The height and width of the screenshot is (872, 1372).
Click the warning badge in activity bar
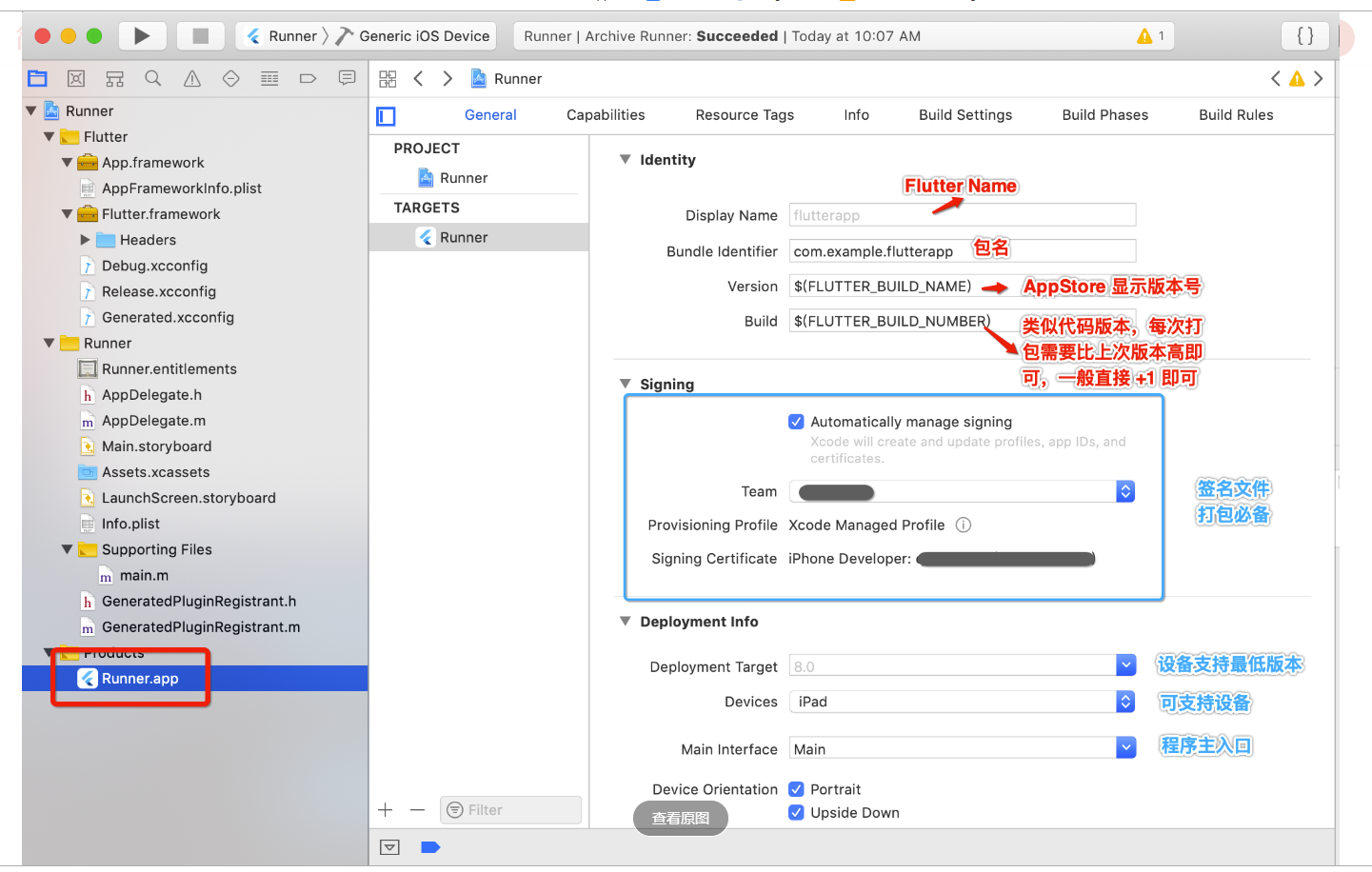point(1151,36)
